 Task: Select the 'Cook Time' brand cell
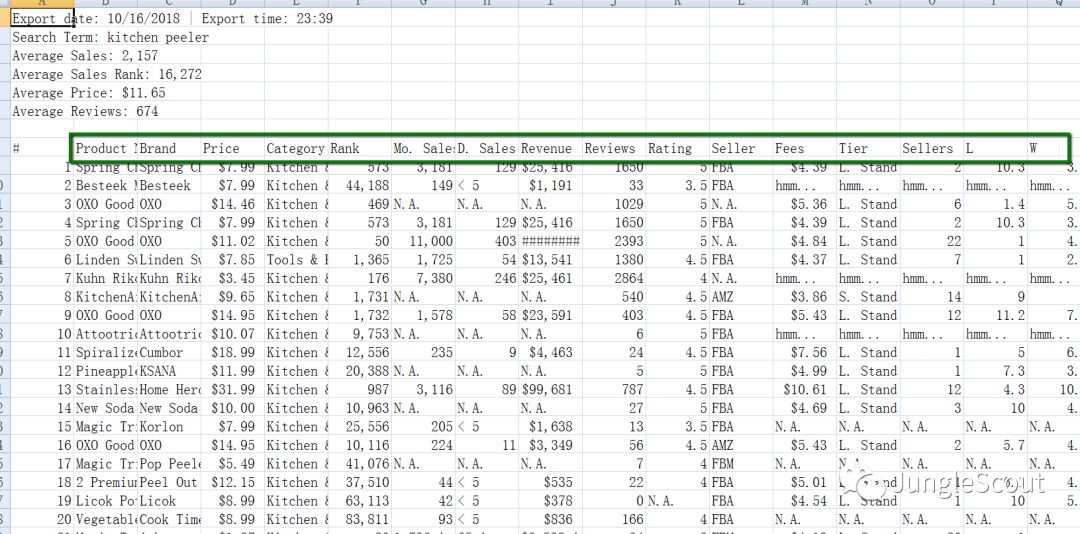169,520
